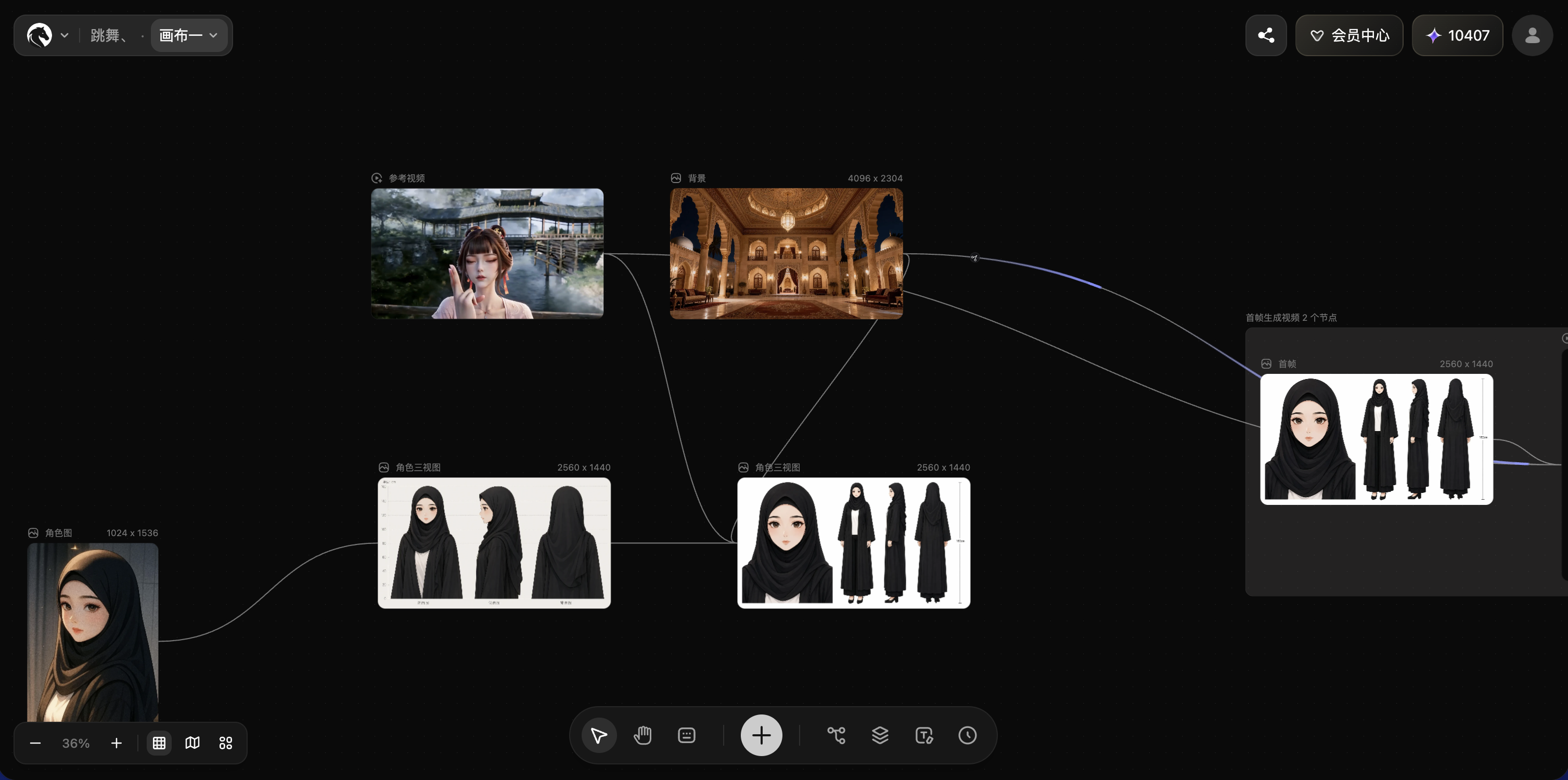The width and height of the screenshot is (1568, 780).
Task: Open the layers stack tool
Action: click(x=880, y=735)
